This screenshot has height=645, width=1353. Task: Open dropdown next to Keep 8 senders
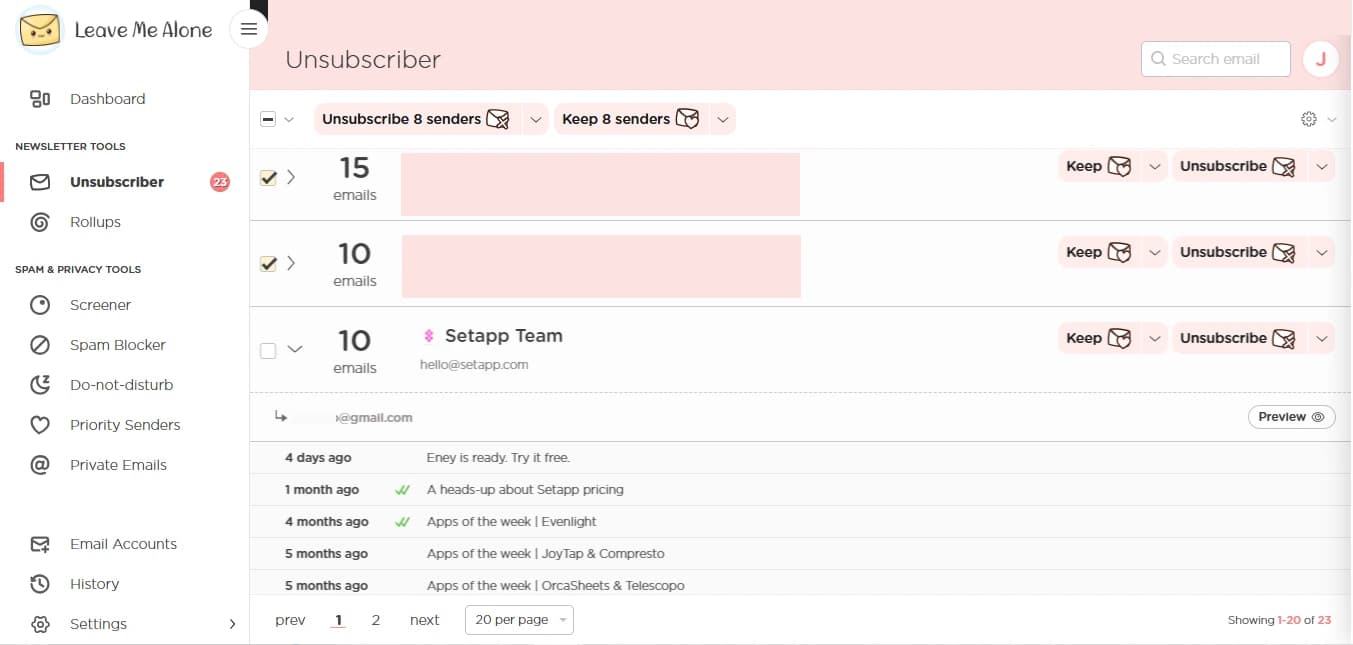tap(723, 119)
